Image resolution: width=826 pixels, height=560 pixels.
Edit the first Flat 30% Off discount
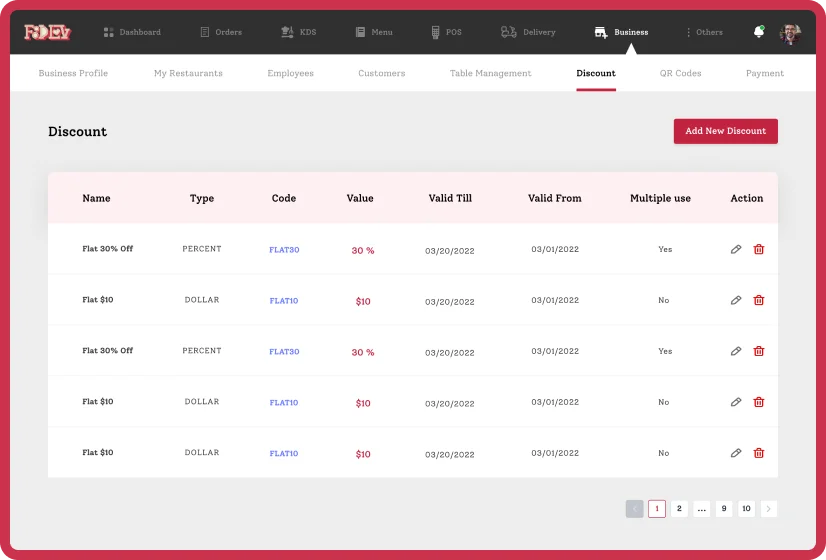[x=736, y=249]
